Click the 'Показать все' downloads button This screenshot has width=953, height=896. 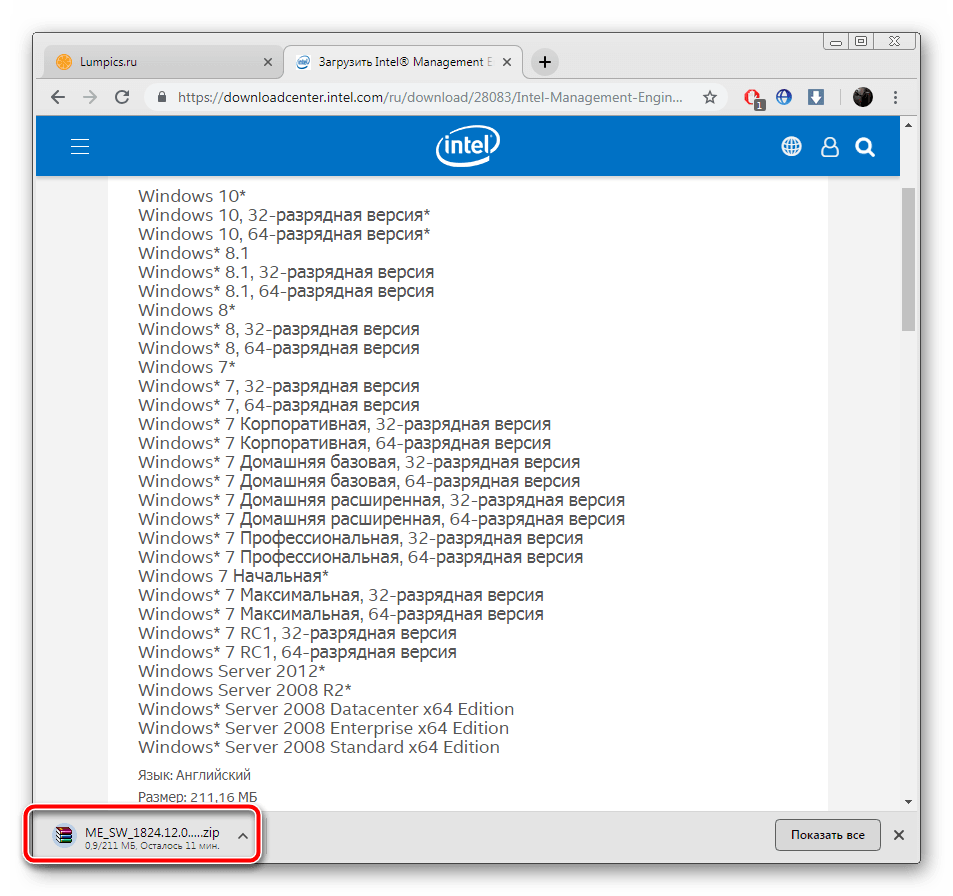click(827, 835)
